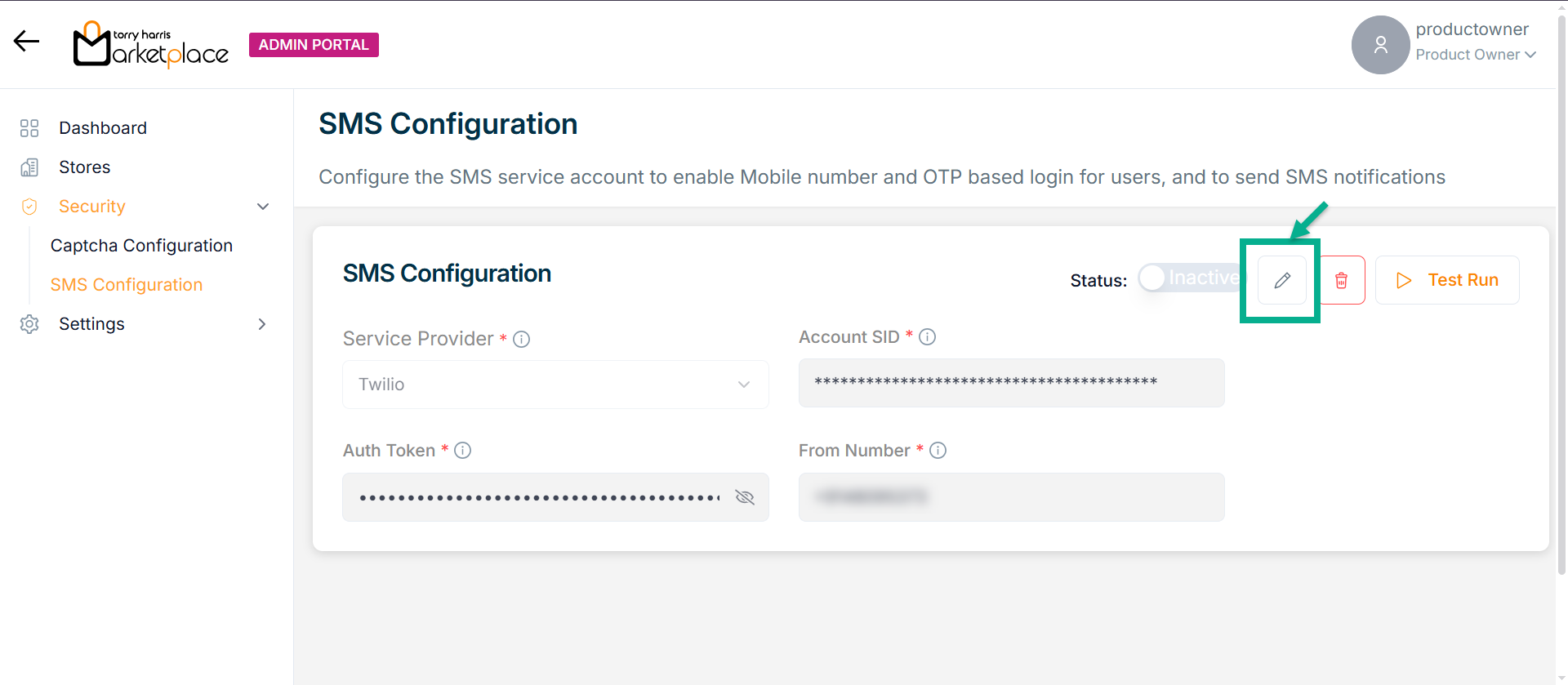Open Captcha Configuration page

(141, 246)
